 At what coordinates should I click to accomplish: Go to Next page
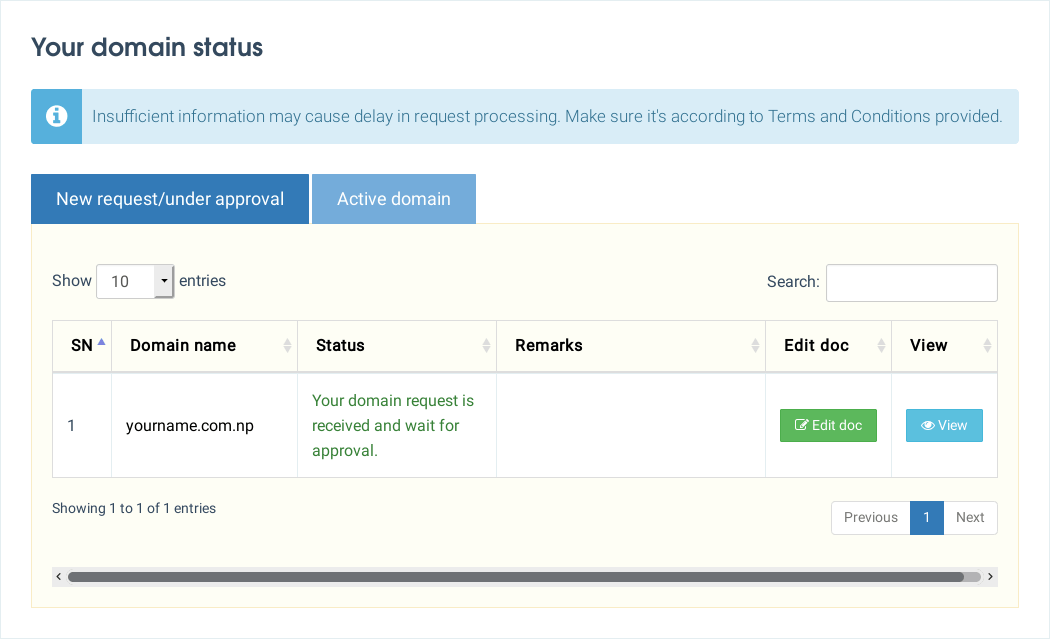[970, 517]
